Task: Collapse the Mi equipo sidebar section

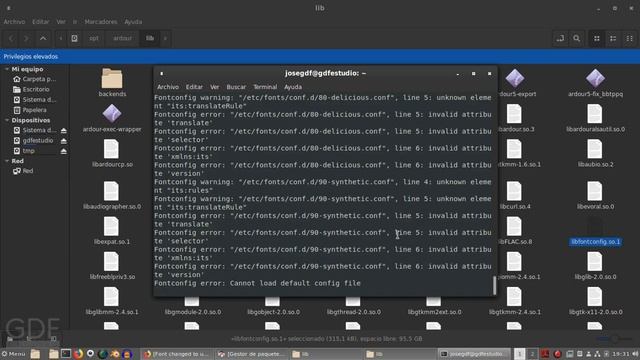Action: tap(7, 69)
